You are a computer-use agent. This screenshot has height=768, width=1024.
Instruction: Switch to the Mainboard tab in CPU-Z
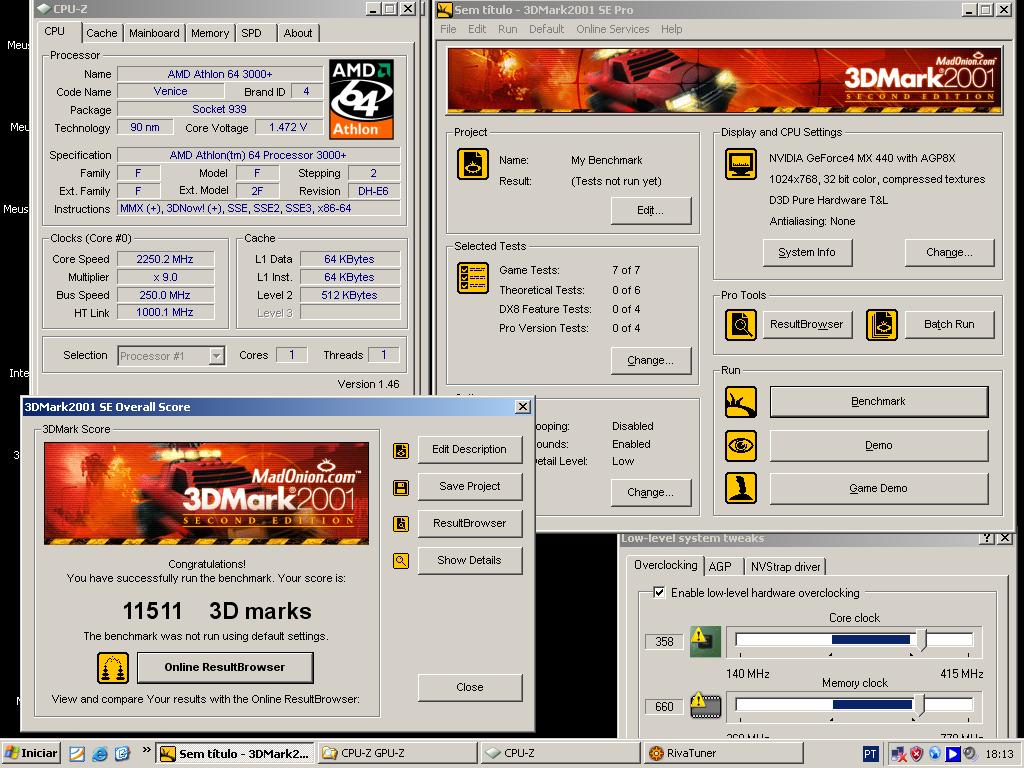pos(154,33)
